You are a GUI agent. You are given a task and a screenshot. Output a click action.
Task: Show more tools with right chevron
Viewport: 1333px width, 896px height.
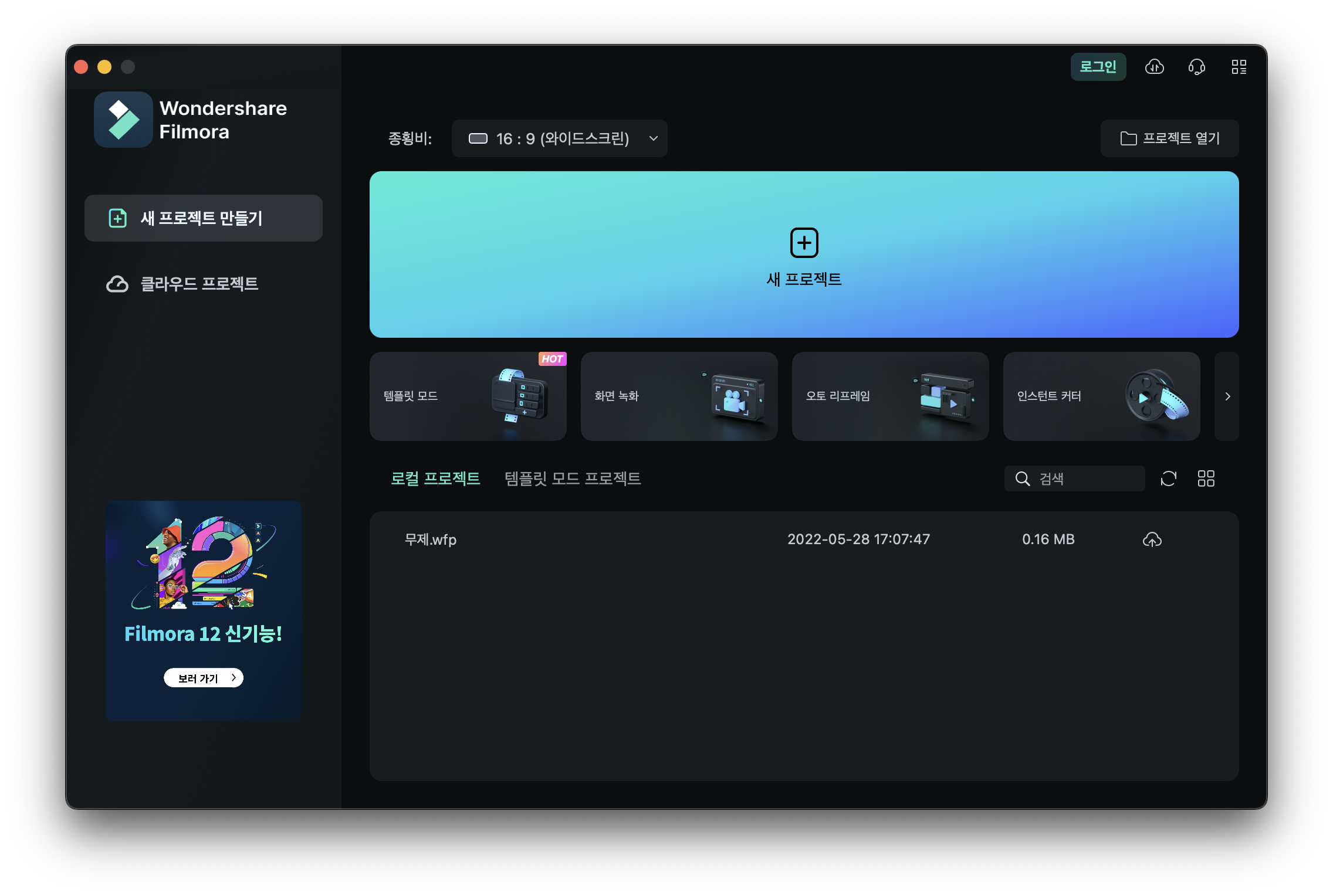tap(1227, 396)
